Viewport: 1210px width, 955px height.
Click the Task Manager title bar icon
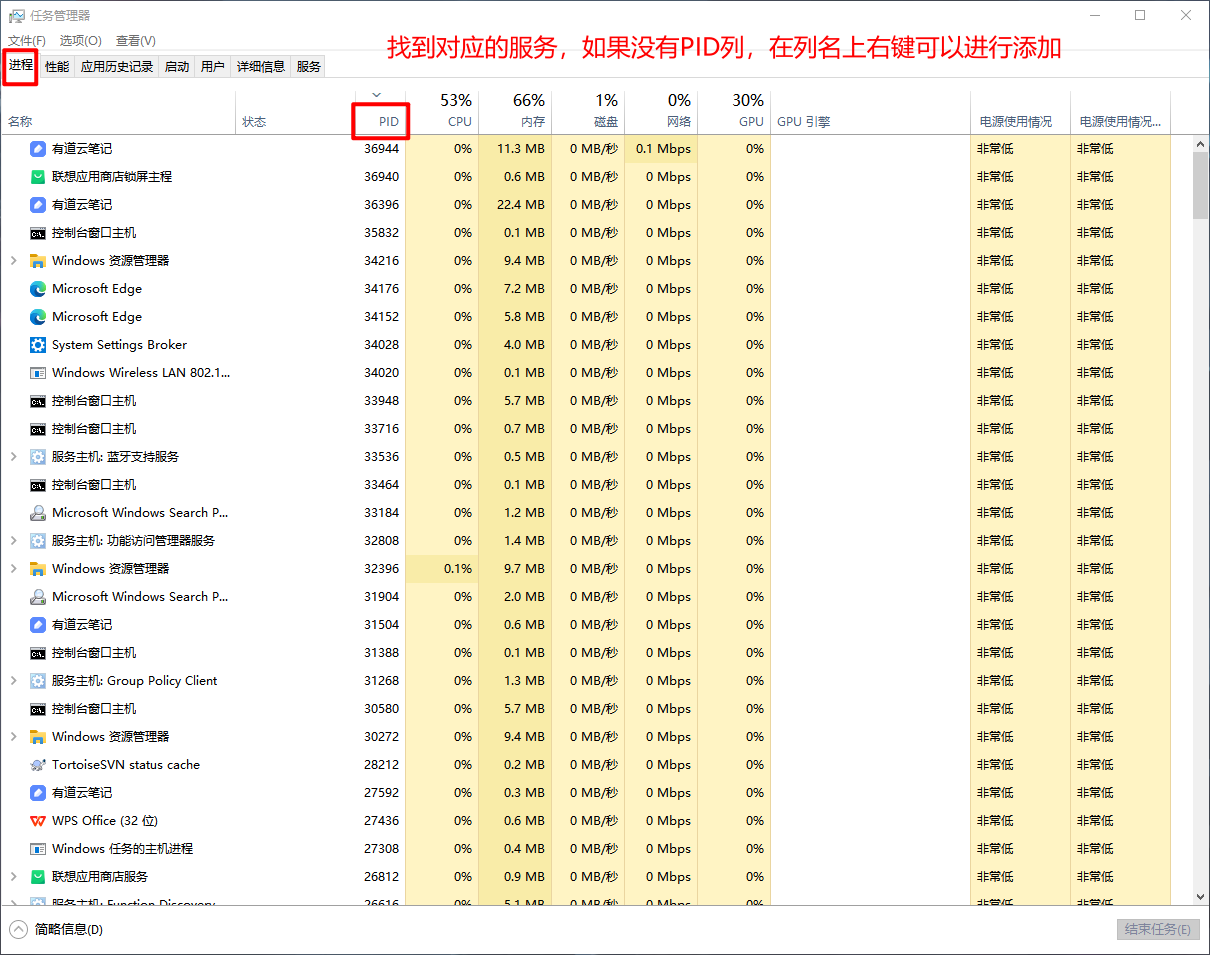pyautogui.click(x=16, y=15)
